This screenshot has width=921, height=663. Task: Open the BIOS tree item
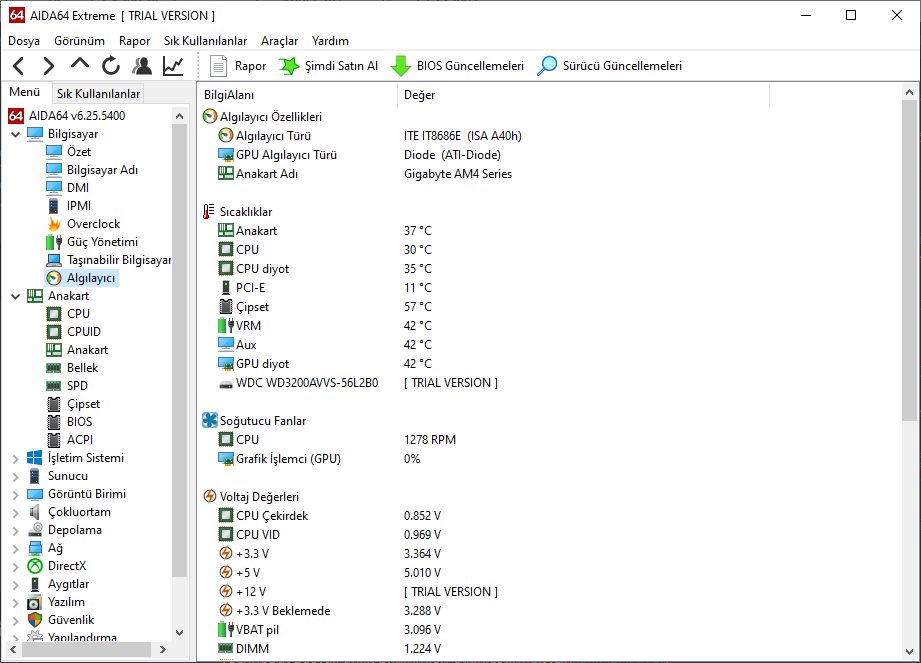pyautogui.click(x=79, y=422)
